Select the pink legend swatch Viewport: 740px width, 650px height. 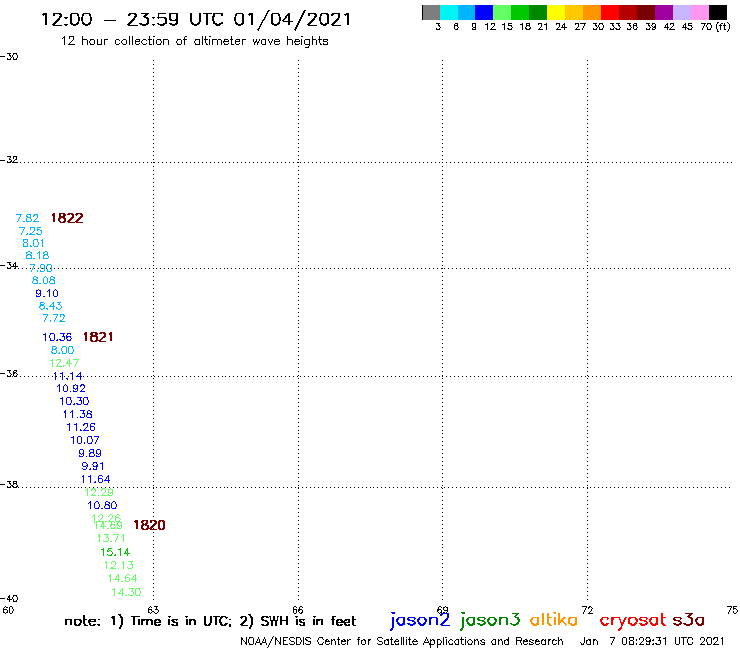coord(699,12)
